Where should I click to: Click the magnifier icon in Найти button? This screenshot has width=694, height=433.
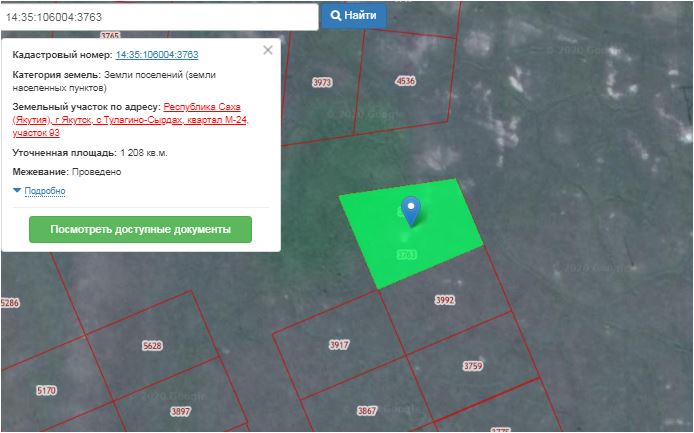point(335,17)
